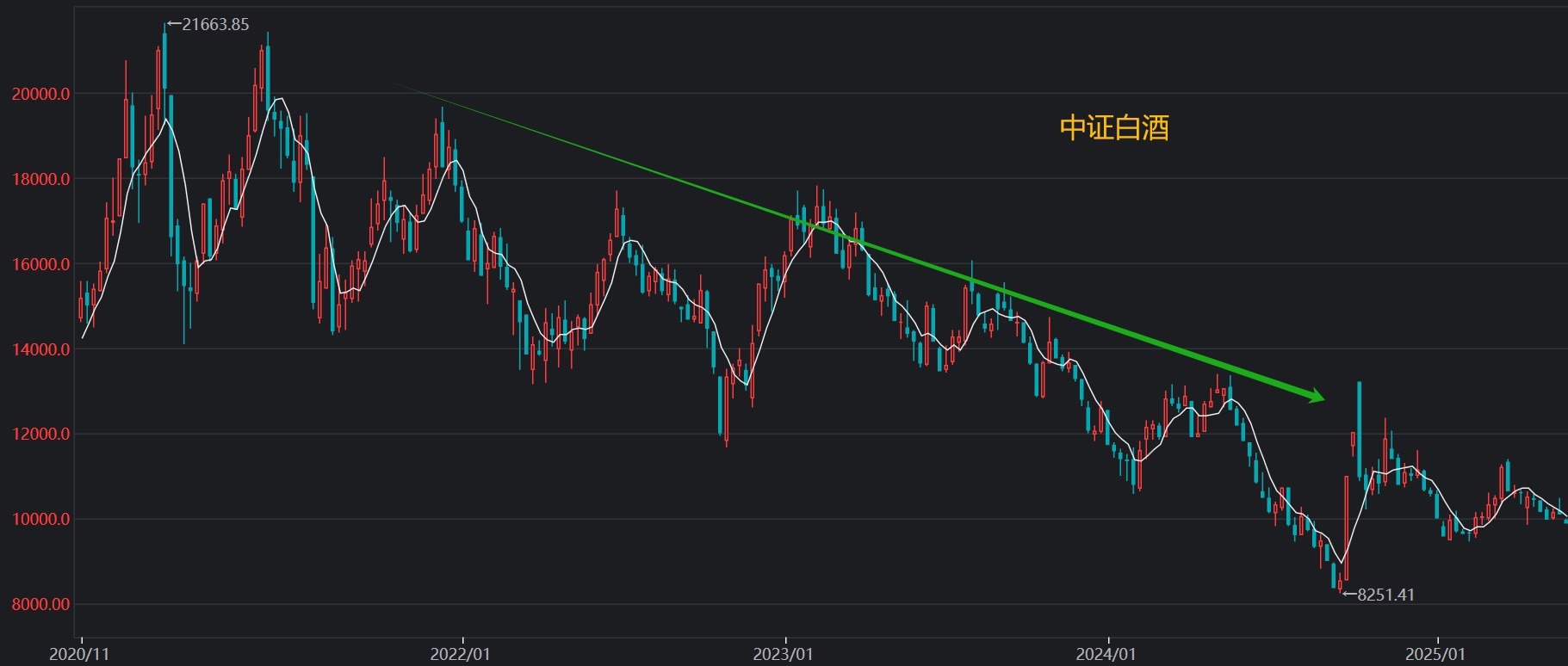Click the 2025/01 date axis label
1568x666 pixels.
(x=1435, y=654)
